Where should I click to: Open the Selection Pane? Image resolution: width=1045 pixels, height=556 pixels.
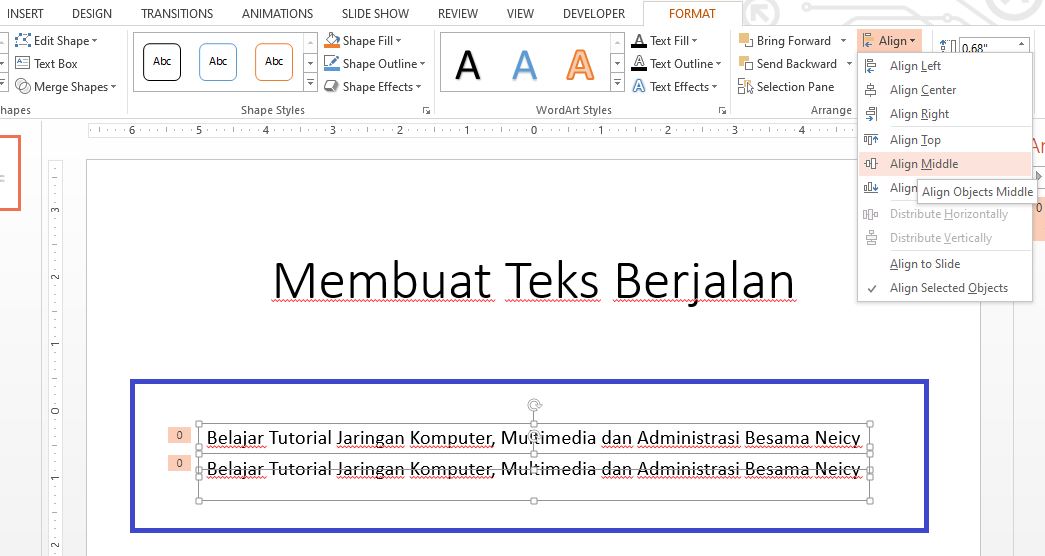pos(786,87)
